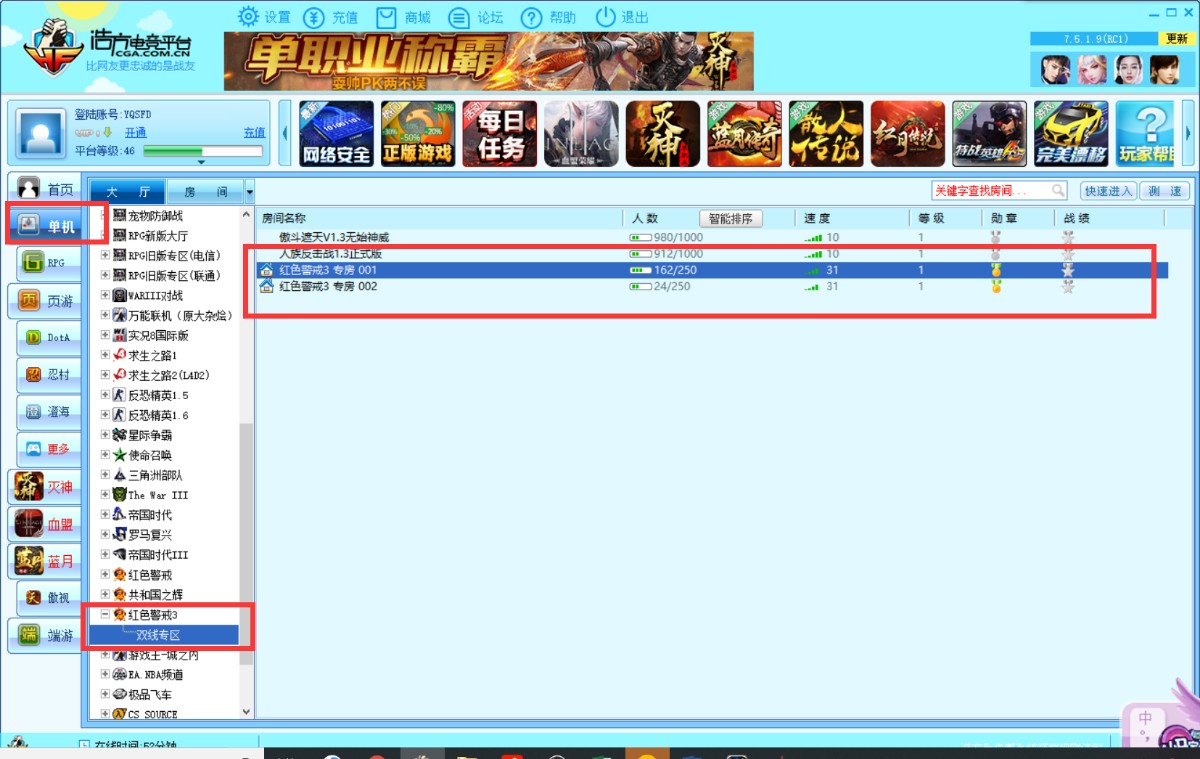Image resolution: width=1200 pixels, height=759 pixels.
Task: Click the 快速进入 button
Action: 1107,191
